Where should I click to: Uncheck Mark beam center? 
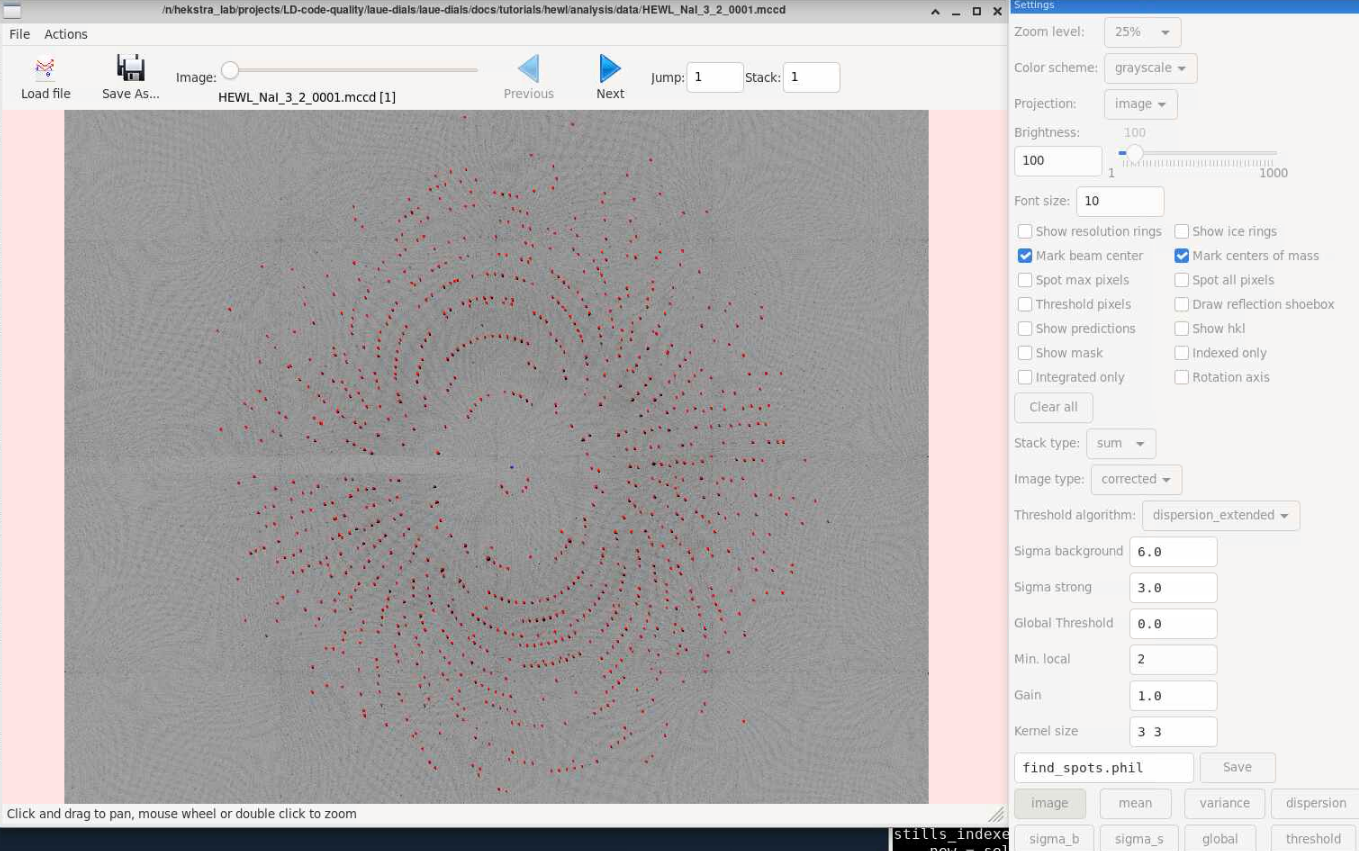pyautogui.click(x=1025, y=256)
